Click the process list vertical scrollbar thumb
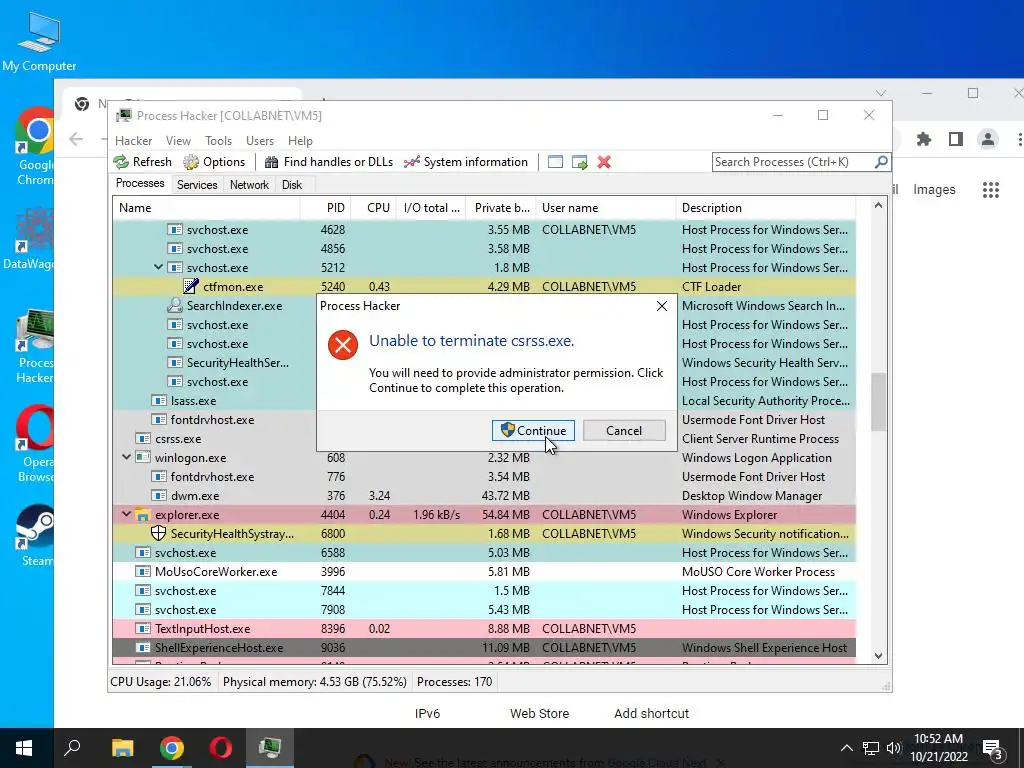The height and width of the screenshot is (768, 1024). [878, 402]
